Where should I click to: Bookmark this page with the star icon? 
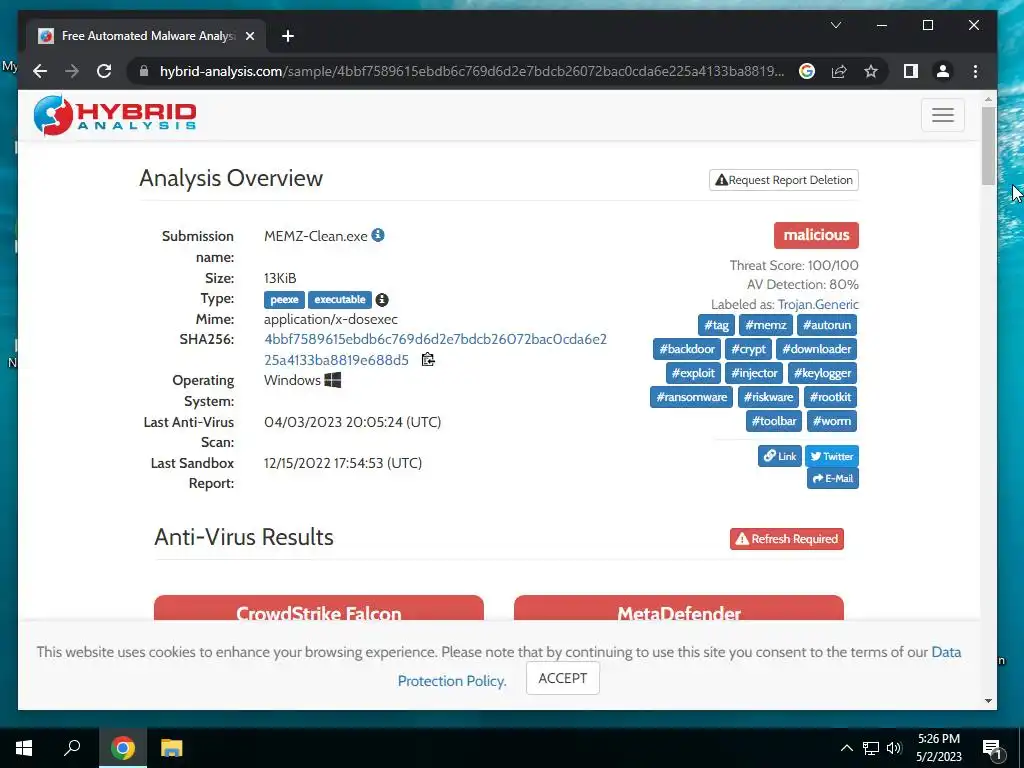coord(871,71)
